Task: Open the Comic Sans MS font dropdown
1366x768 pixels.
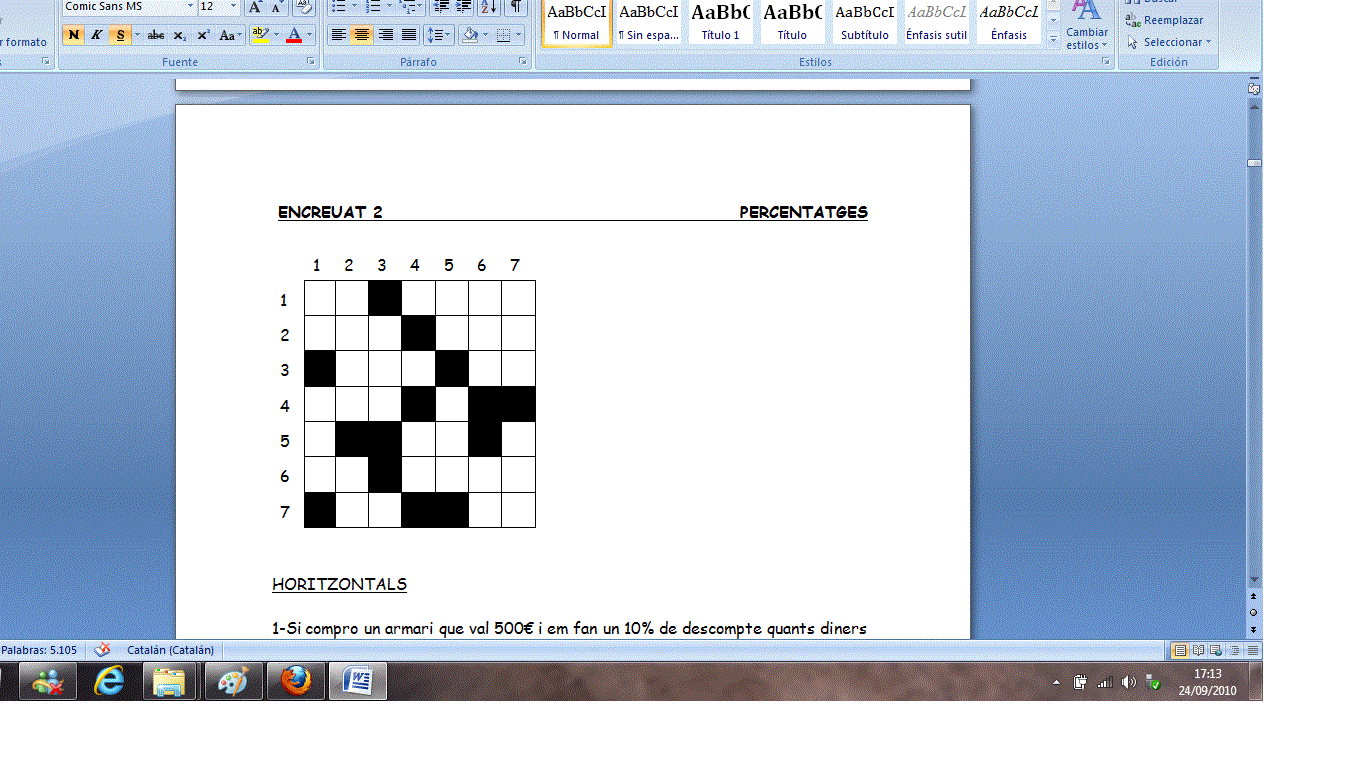Action: pos(190,7)
